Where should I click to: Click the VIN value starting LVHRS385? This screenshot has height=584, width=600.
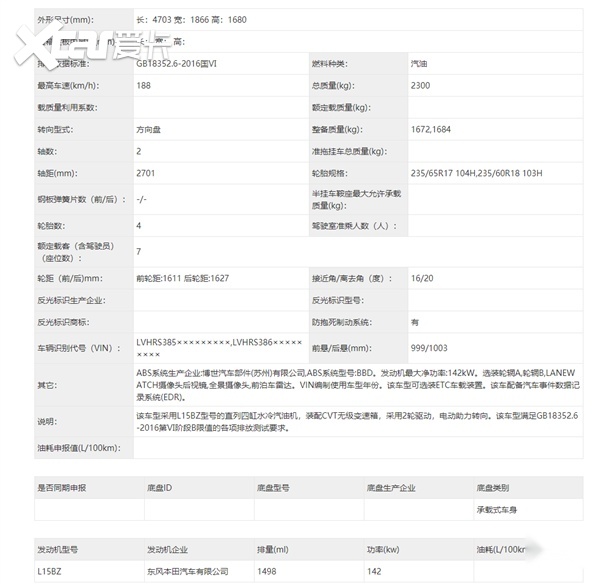coord(219,348)
